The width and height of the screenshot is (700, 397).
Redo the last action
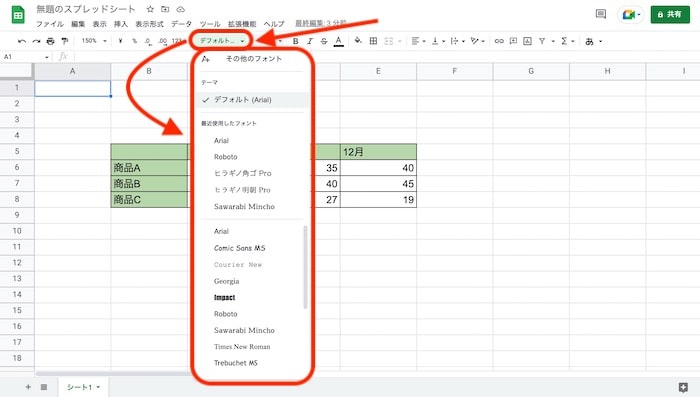click(36, 41)
